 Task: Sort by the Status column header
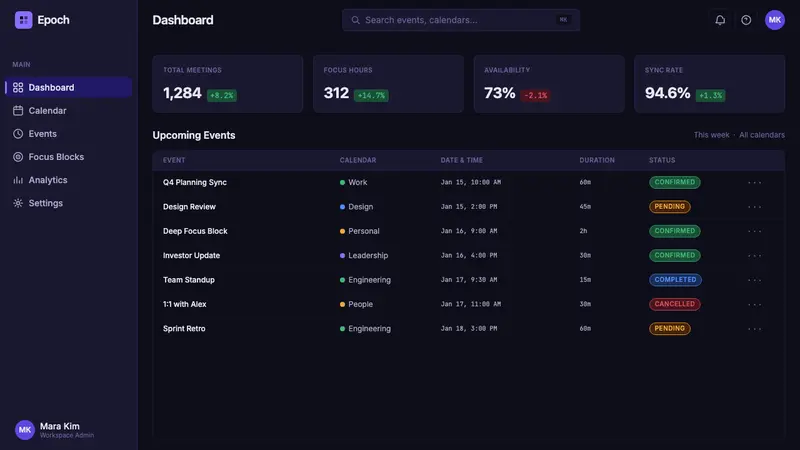662,160
